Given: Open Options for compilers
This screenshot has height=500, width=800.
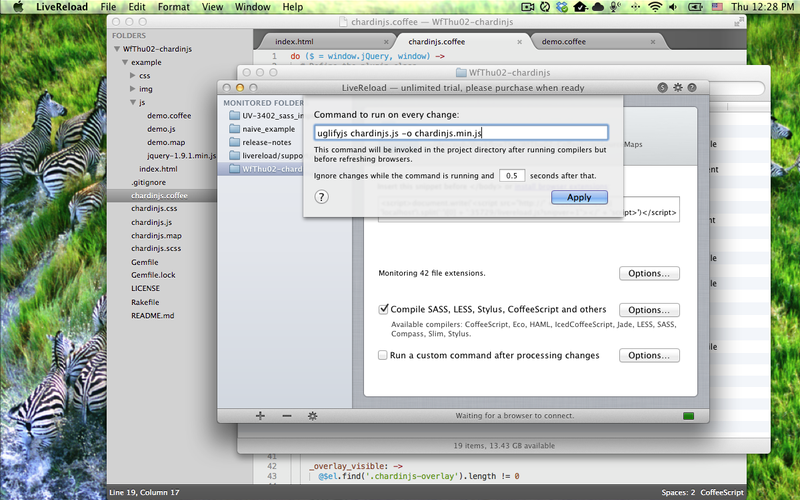Looking at the screenshot, I should [x=649, y=310].
